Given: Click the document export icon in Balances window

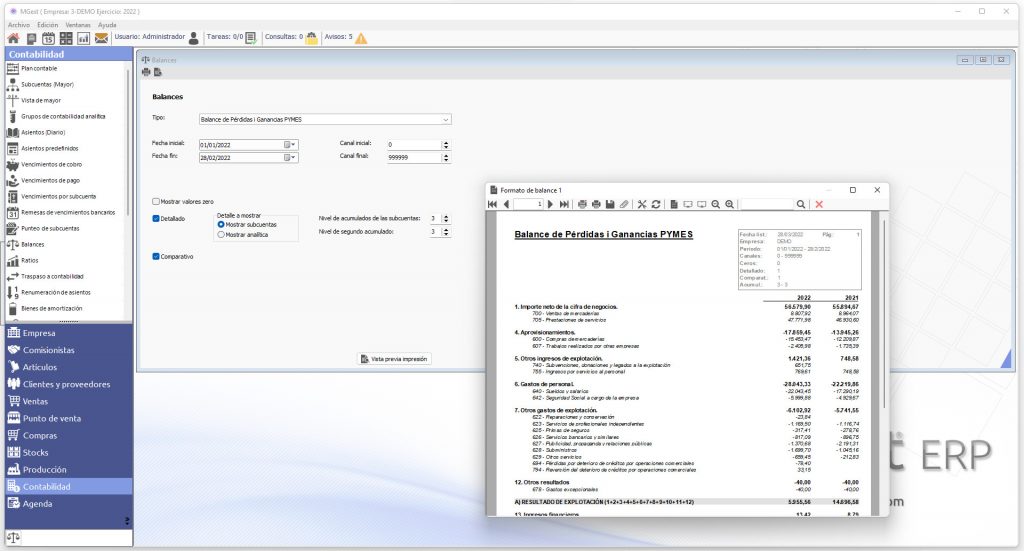Looking at the screenshot, I should coord(157,72).
